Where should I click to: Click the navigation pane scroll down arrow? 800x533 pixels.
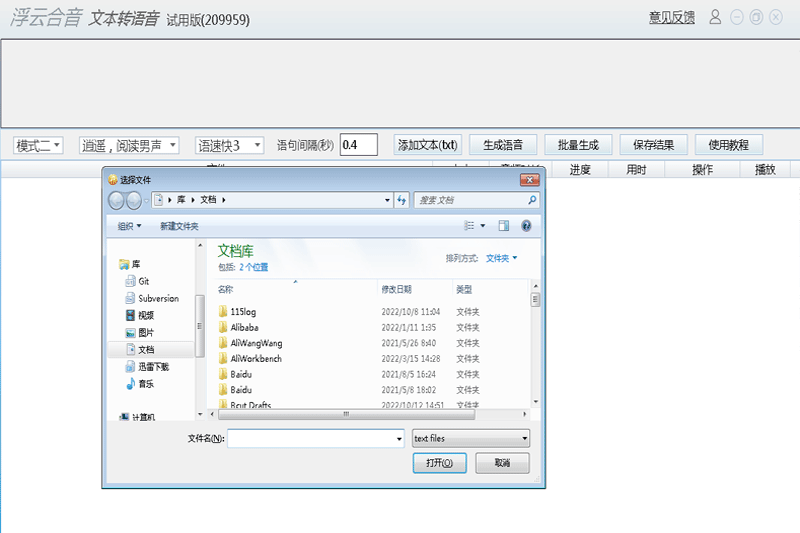coord(200,414)
